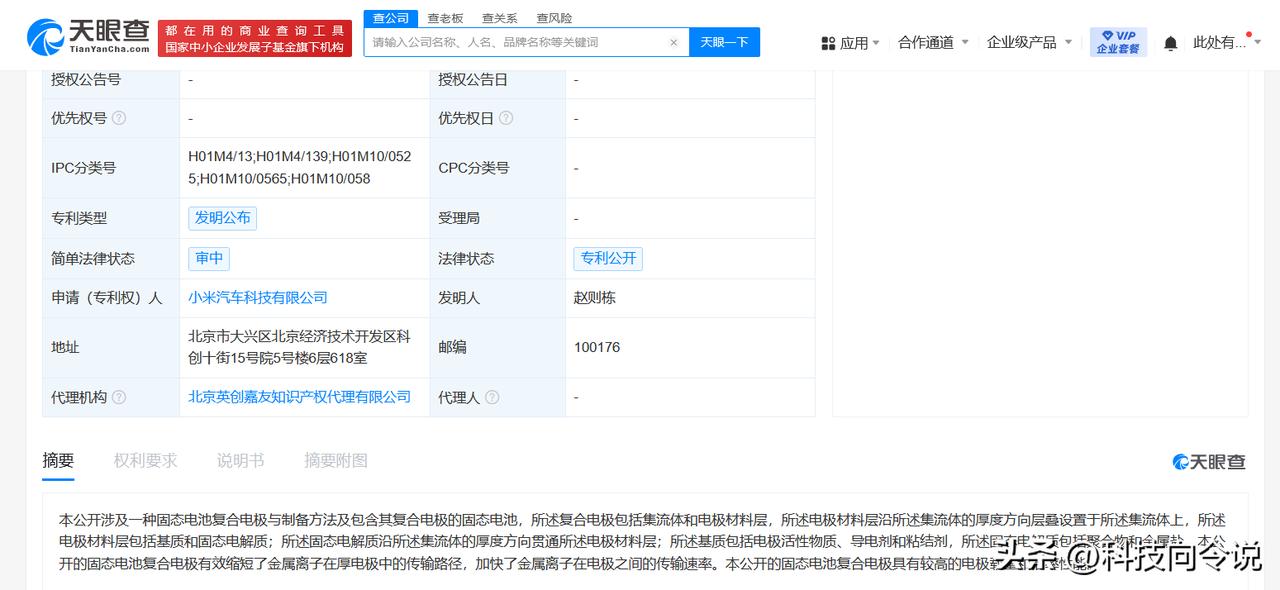Open the VIP 企业套餐 badge
This screenshot has width=1280, height=590.
[x=1118, y=42]
